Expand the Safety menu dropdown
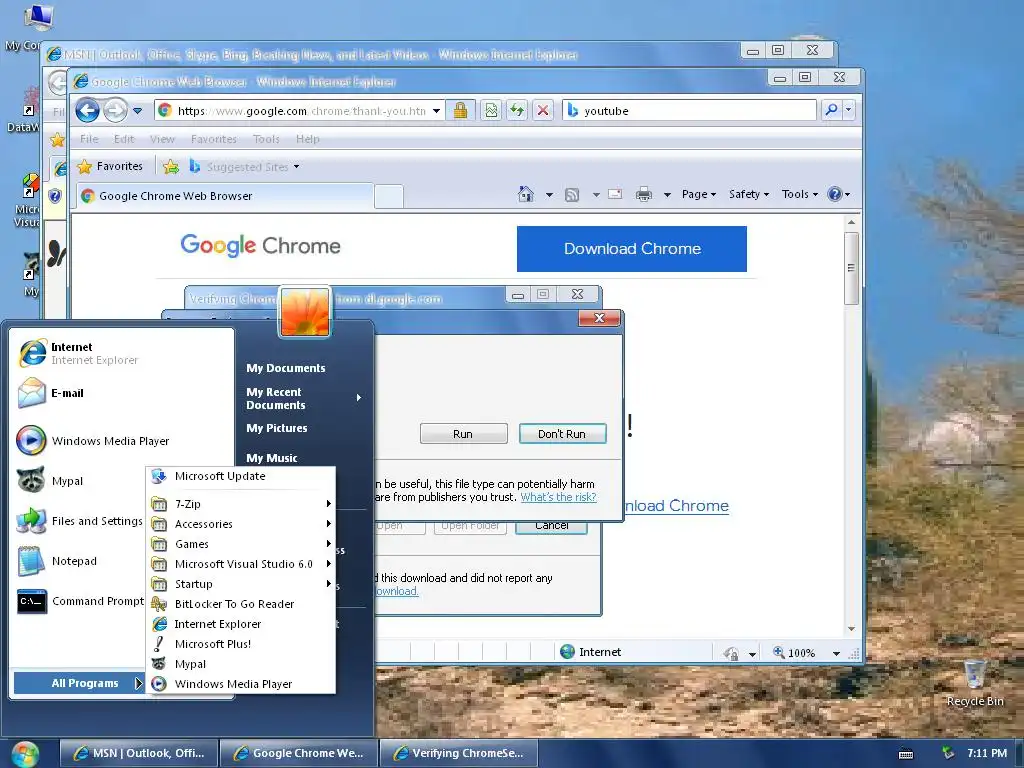The image size is (1024, 768). [749, 194]
